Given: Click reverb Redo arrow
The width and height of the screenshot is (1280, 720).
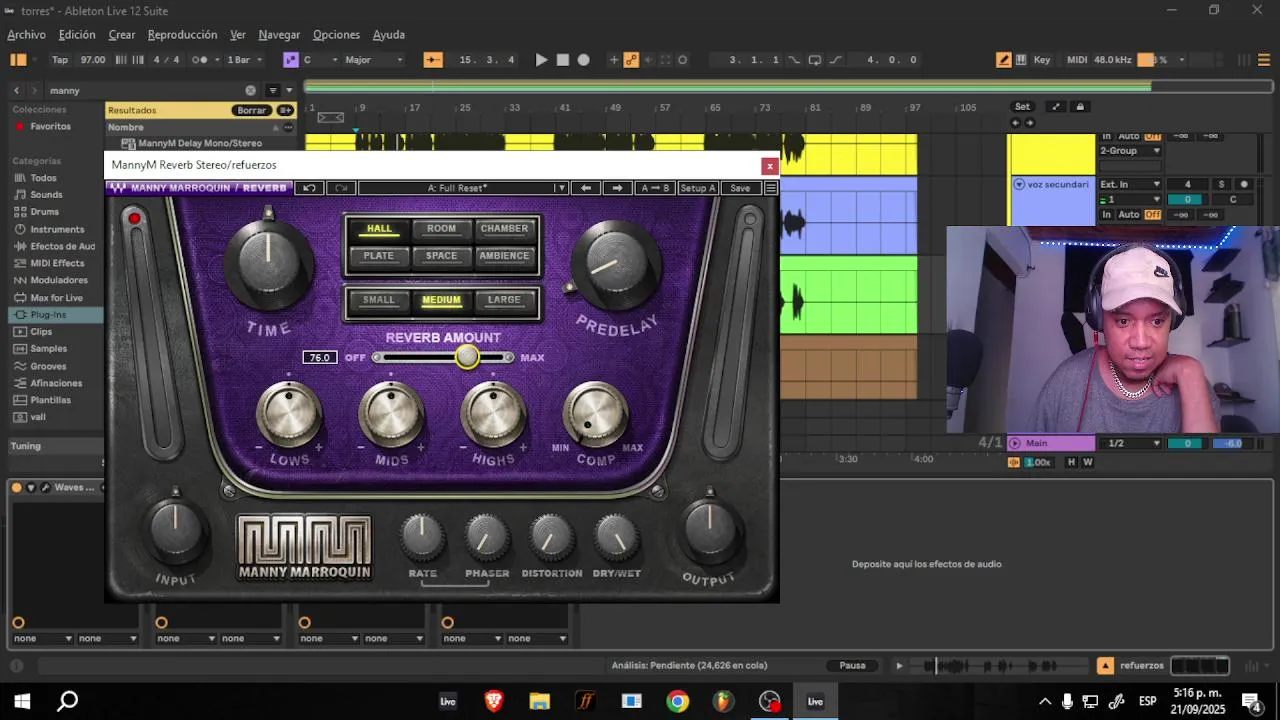Looking at the screenshot, I should coord(341,188).
